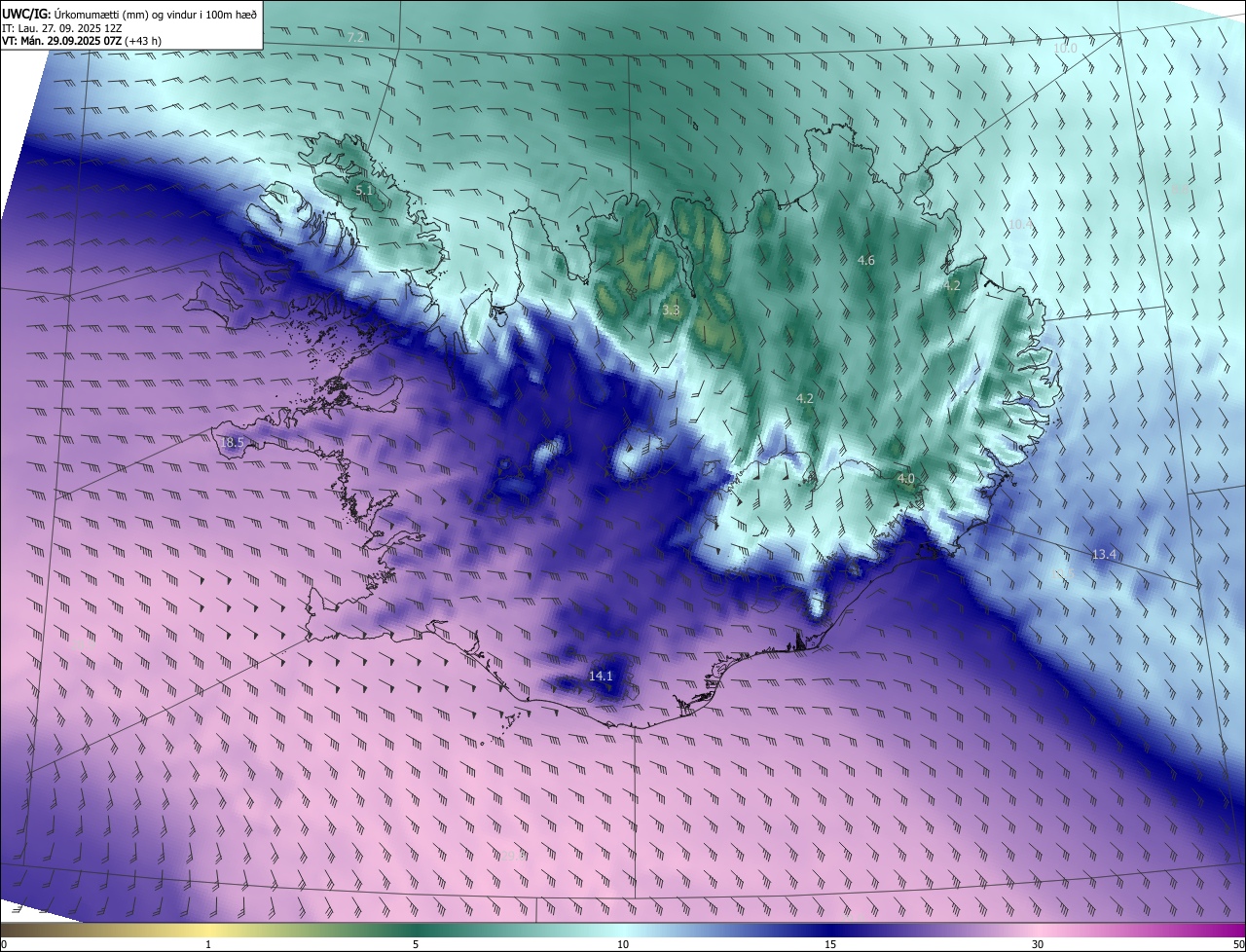
Task: Click the 10.0 value label on map
Action: pos(1066,48)
